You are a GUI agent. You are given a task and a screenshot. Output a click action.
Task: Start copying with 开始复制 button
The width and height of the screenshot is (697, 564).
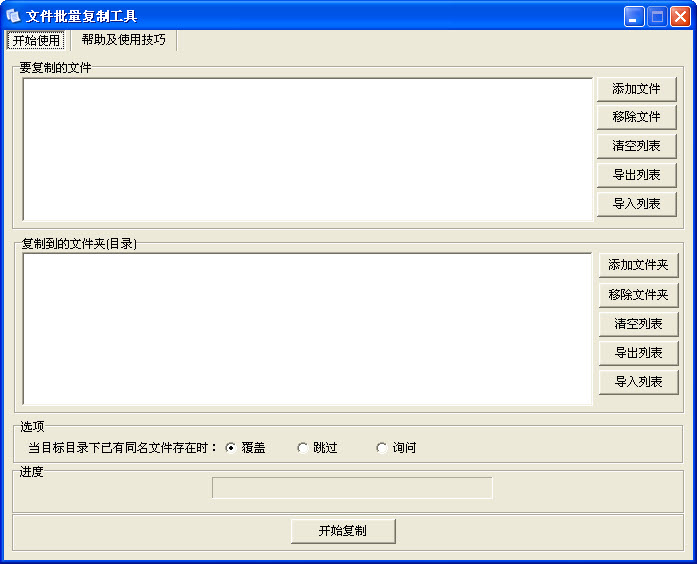tap(343, 531)
